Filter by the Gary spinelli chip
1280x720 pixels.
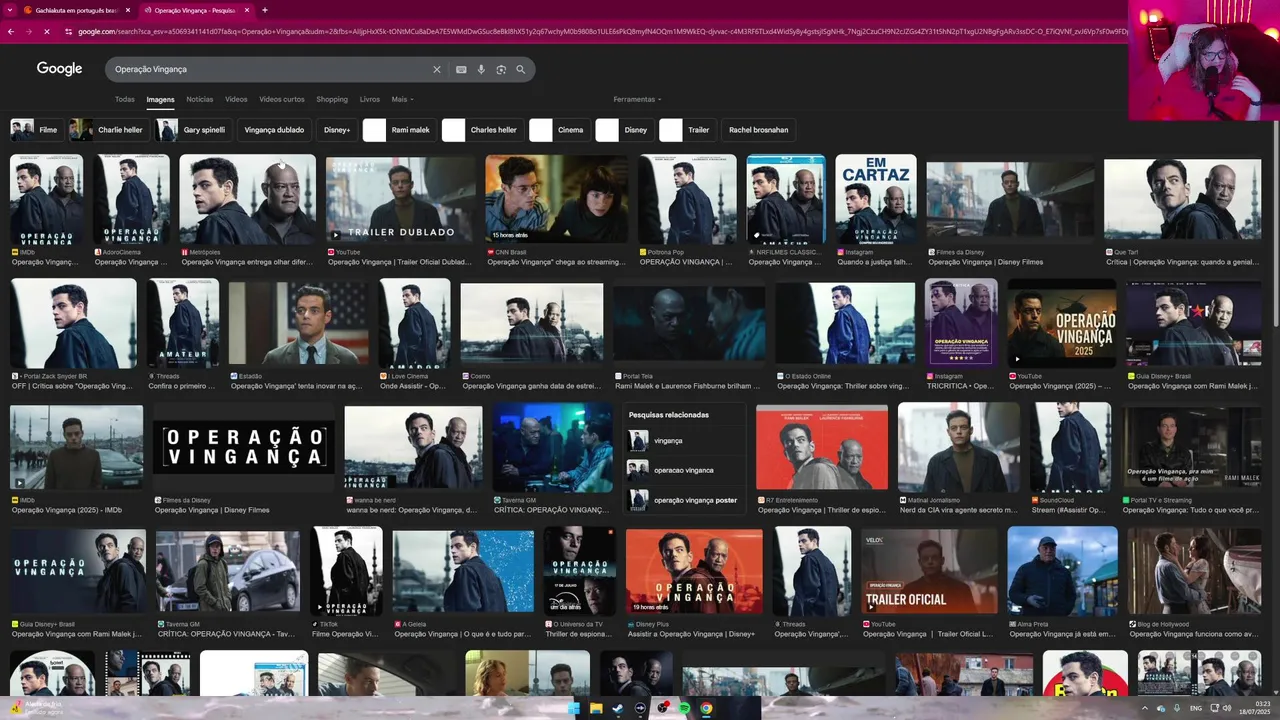point(194,130)
